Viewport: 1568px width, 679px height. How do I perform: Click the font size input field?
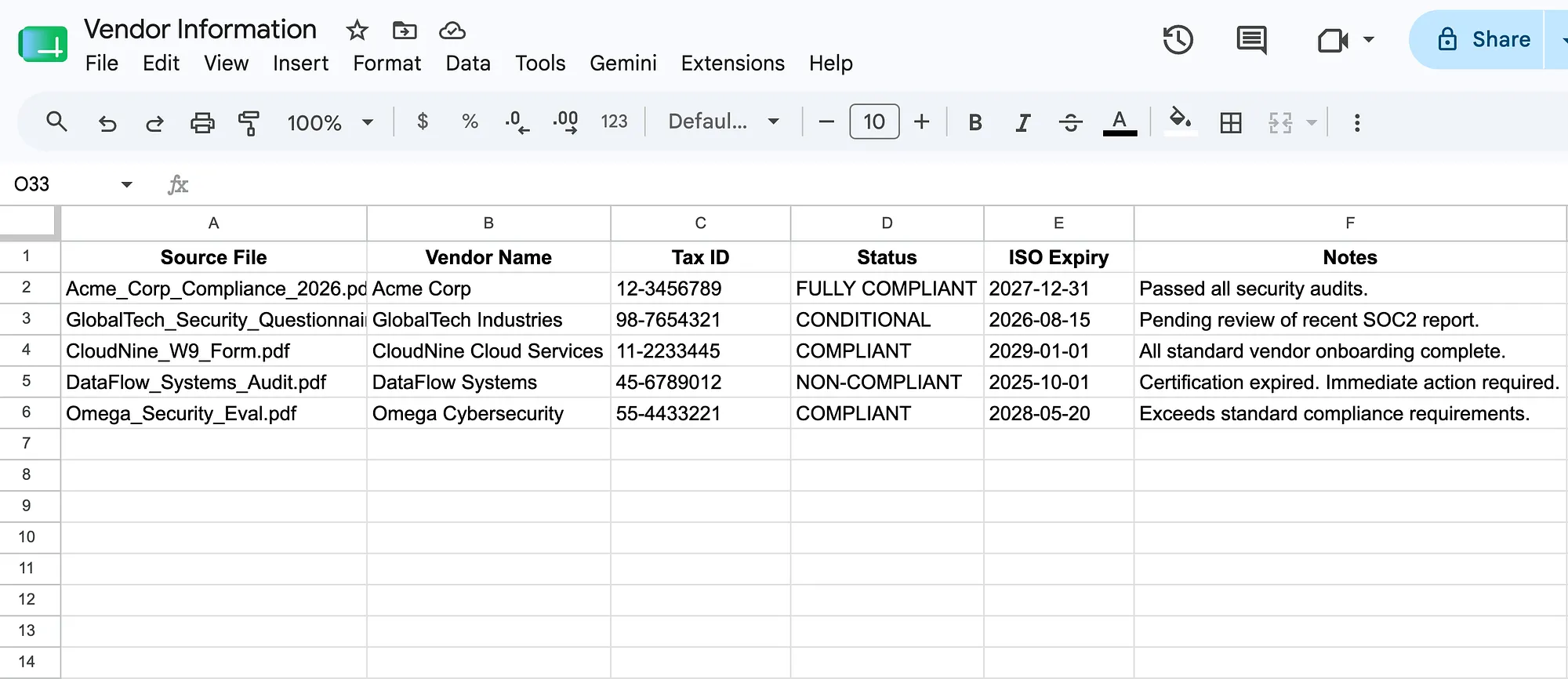tap(874, 122)
